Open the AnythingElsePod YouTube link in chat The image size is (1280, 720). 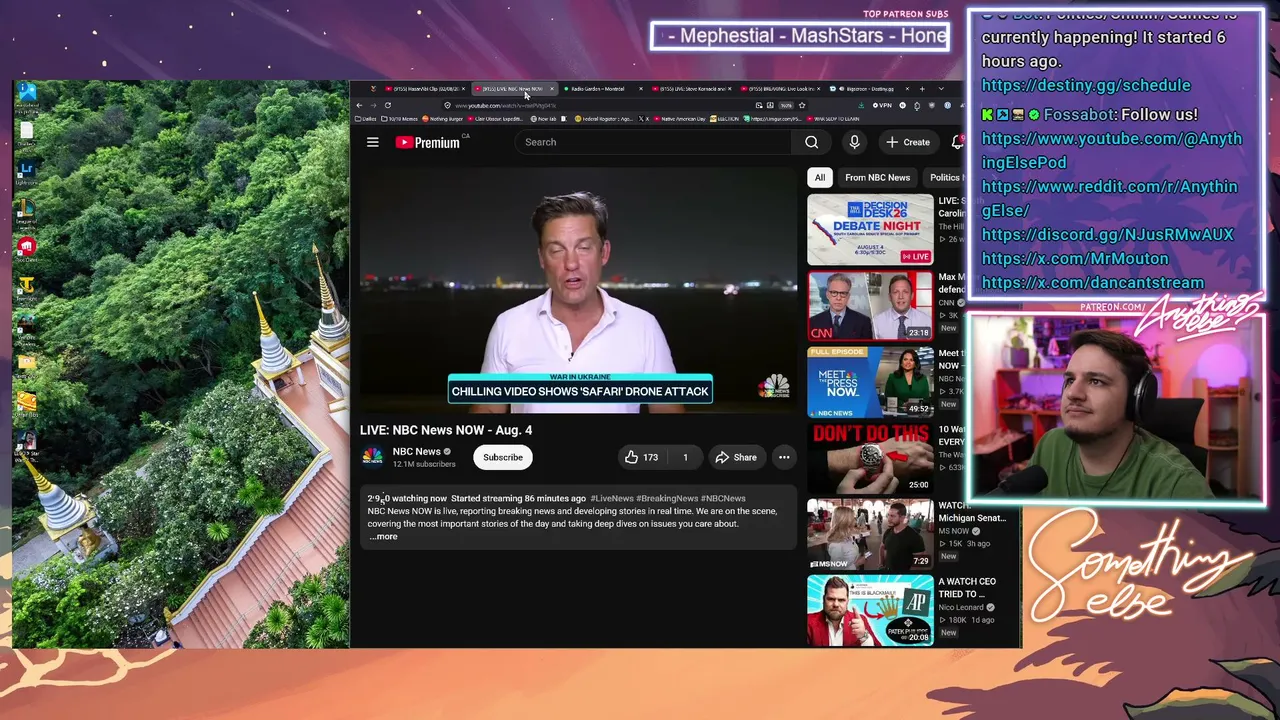click(x=1112, y=150)
